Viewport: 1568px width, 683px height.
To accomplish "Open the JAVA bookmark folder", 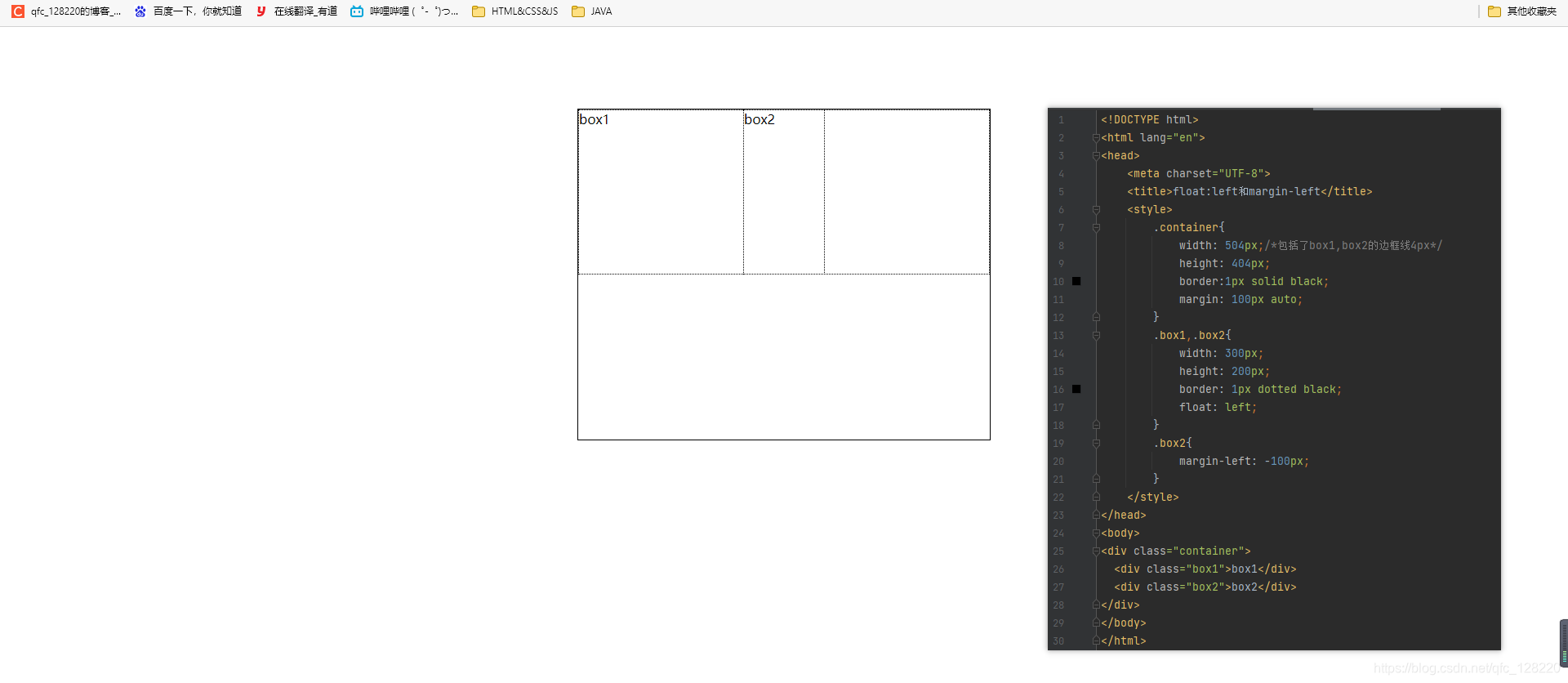I will [592, 11].
